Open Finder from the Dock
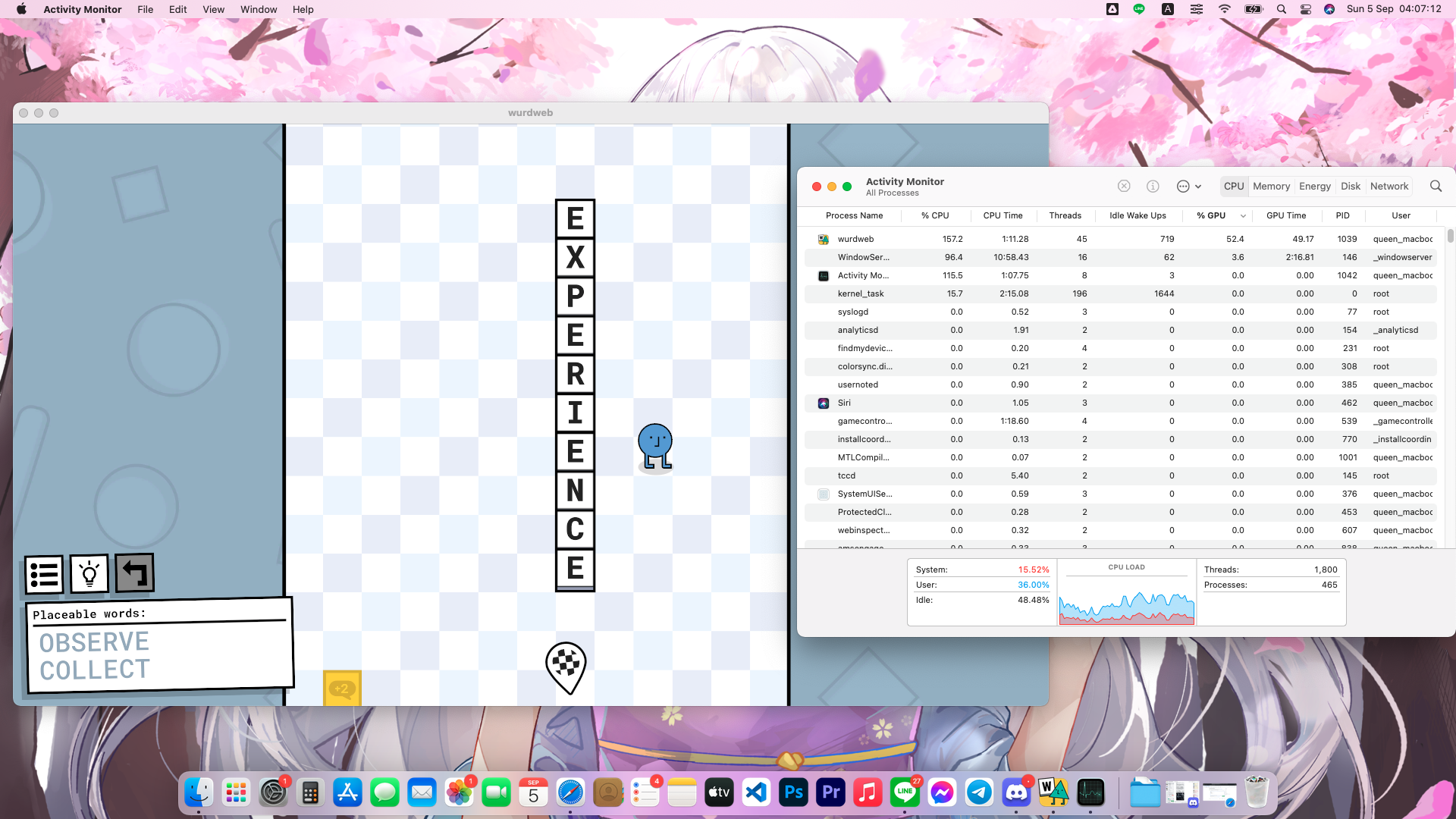Viewport: 1456px width, 819px height. tap(199, 793)
